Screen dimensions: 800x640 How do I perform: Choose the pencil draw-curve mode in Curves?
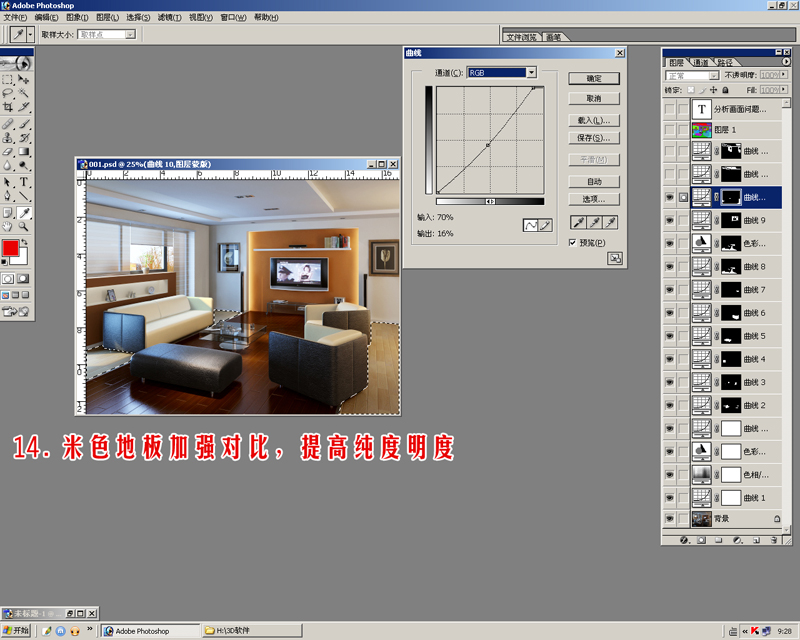click(x=545, y=225)
